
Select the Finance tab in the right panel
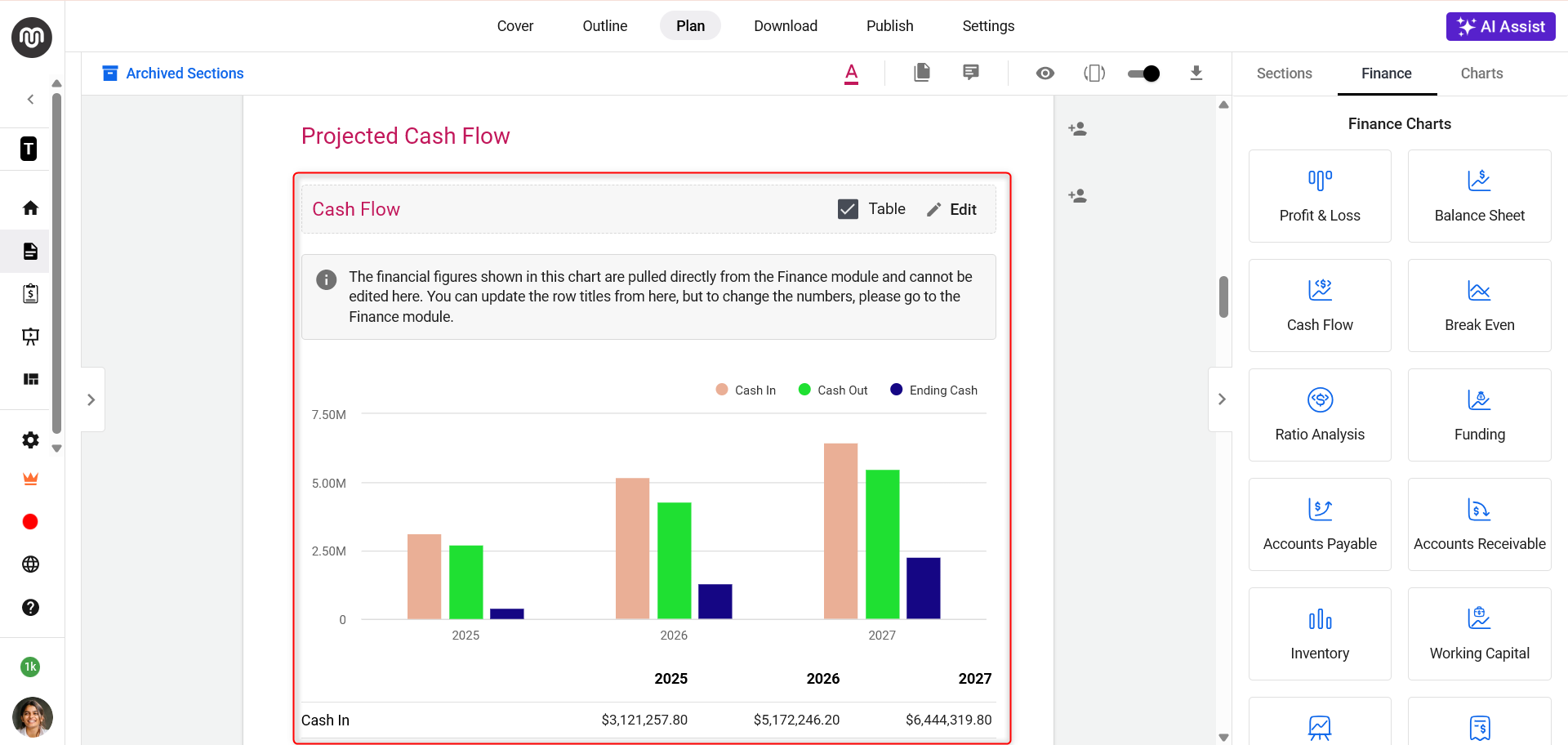click(x=1387, y=74)
